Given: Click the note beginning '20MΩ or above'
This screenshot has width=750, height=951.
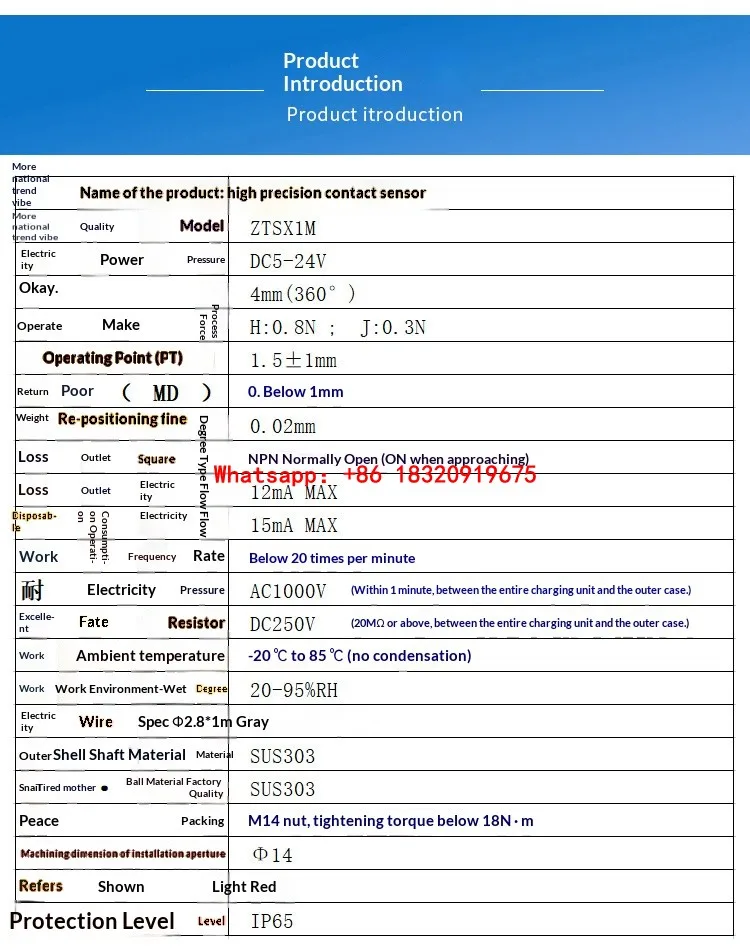Looking at the screenshot, I should pyautogui.click(x=520, y=623).
